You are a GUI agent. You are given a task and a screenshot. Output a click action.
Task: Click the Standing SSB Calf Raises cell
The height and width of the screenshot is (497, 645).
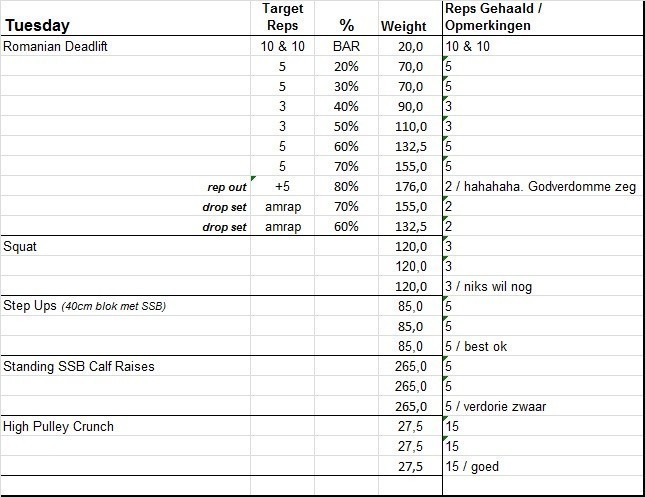[77, 366]
